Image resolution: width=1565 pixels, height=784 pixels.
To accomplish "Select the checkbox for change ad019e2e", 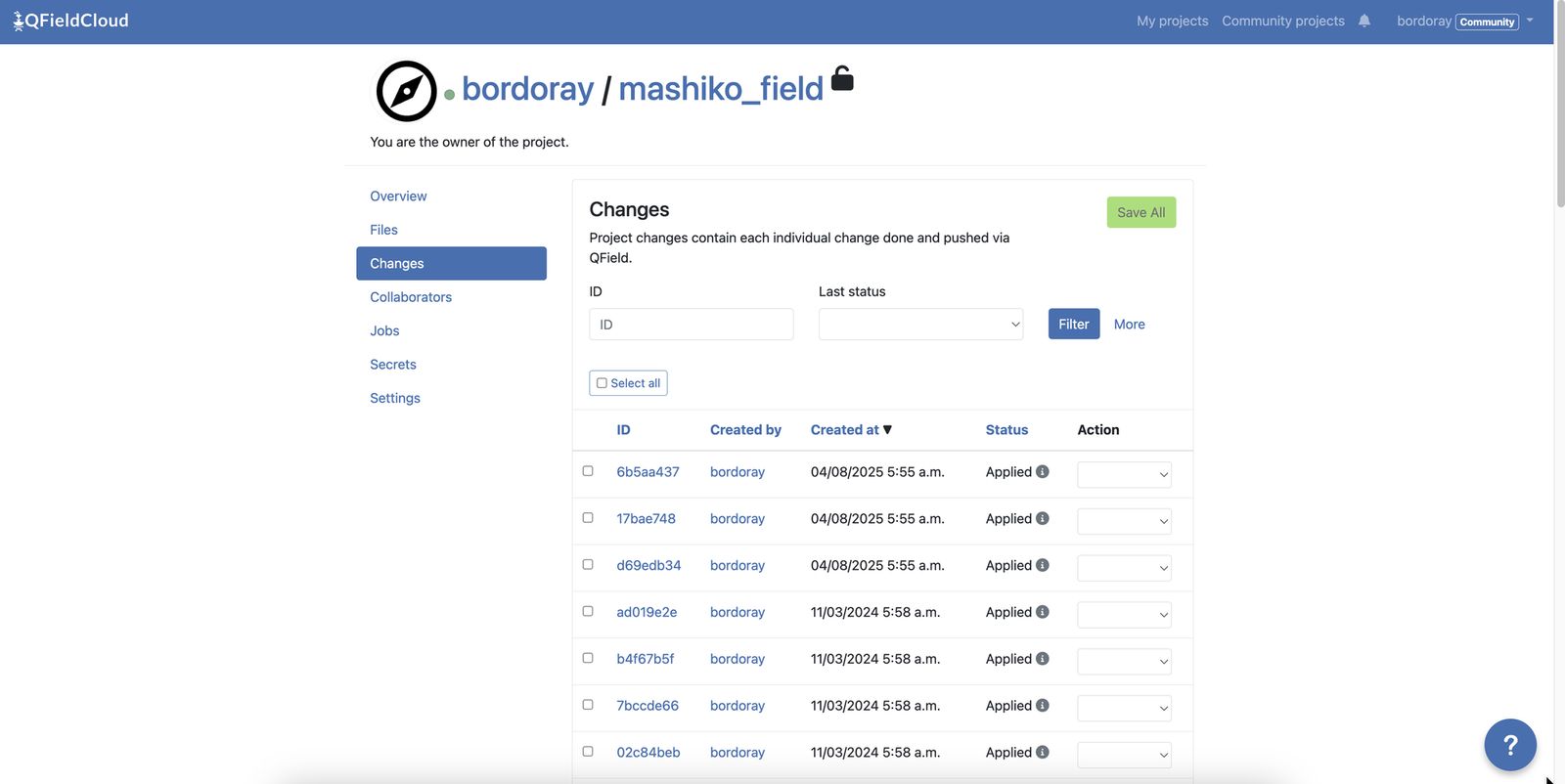I will coord(588,612).
